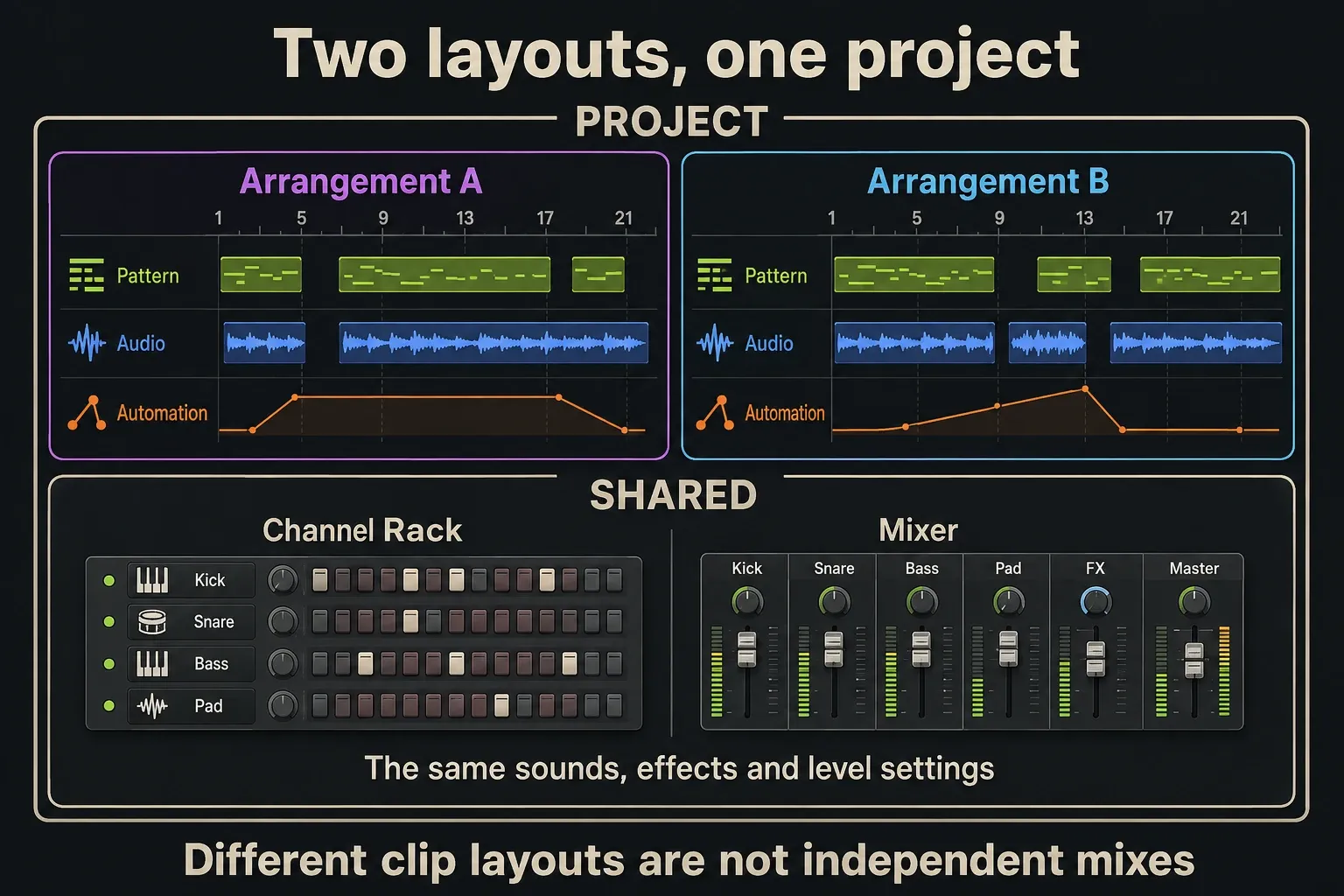Click the Snare channel knob in Channel Rack
The image size is (1344, 896).
pyautogui.click(x=283, y=621)
